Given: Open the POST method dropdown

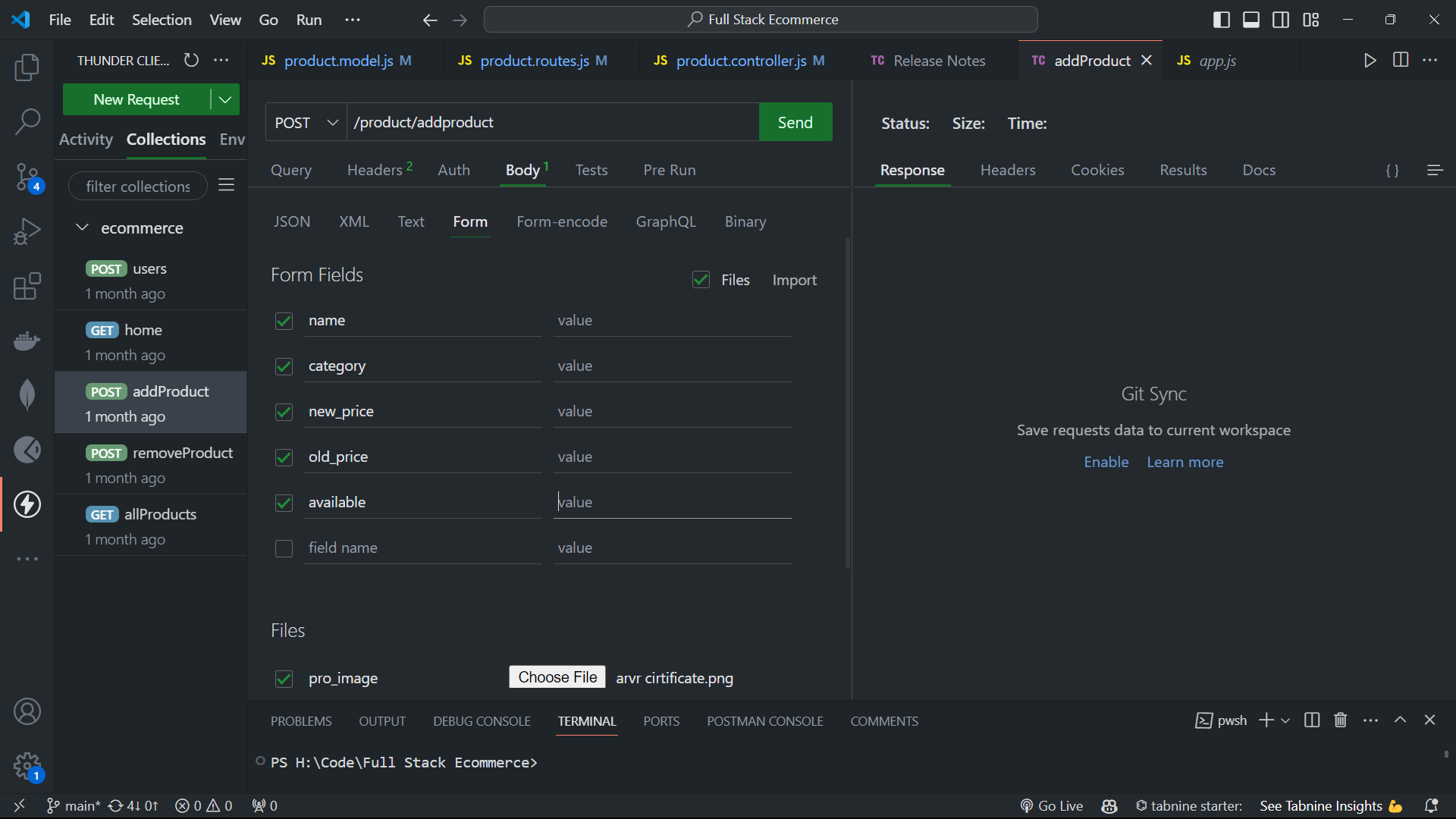Looking at the screenshot, I should click(306, 122).
